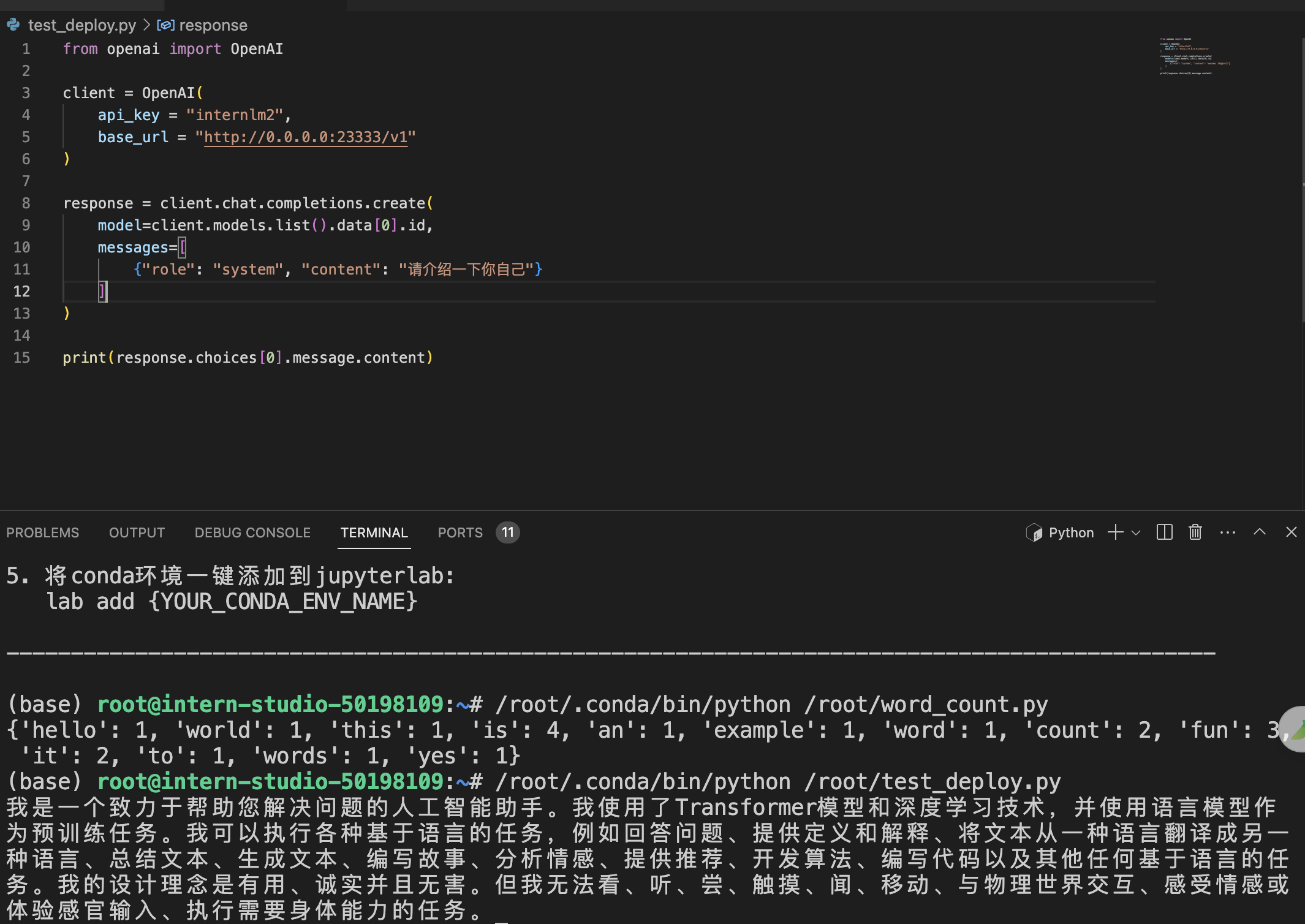Click the green floating icon at terminal edge
Screen dimensions: 1305x924
click(x=1294, y=729)
